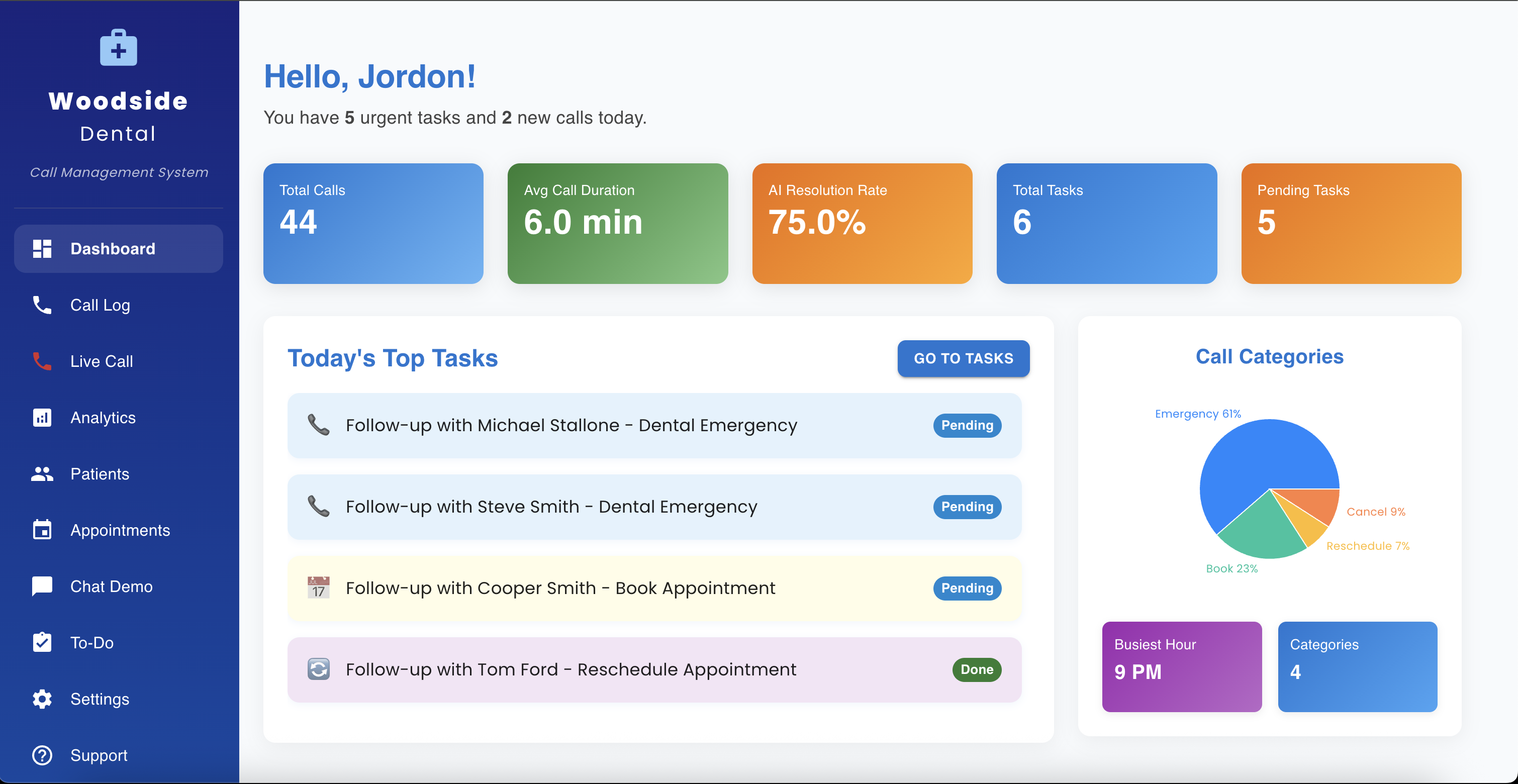Open the To-Do checklist icon

tap(42, 643)
